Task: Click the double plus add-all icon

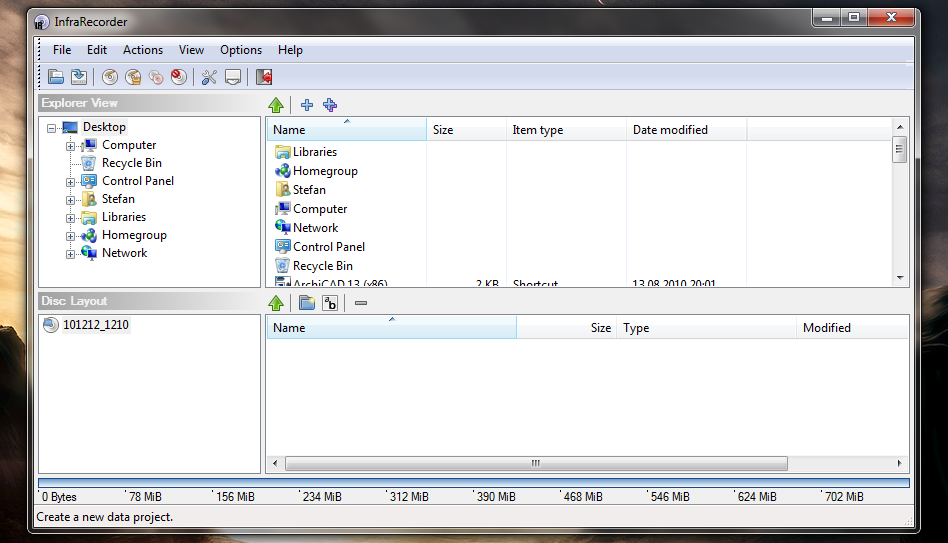Action: [x=330, y=105]
